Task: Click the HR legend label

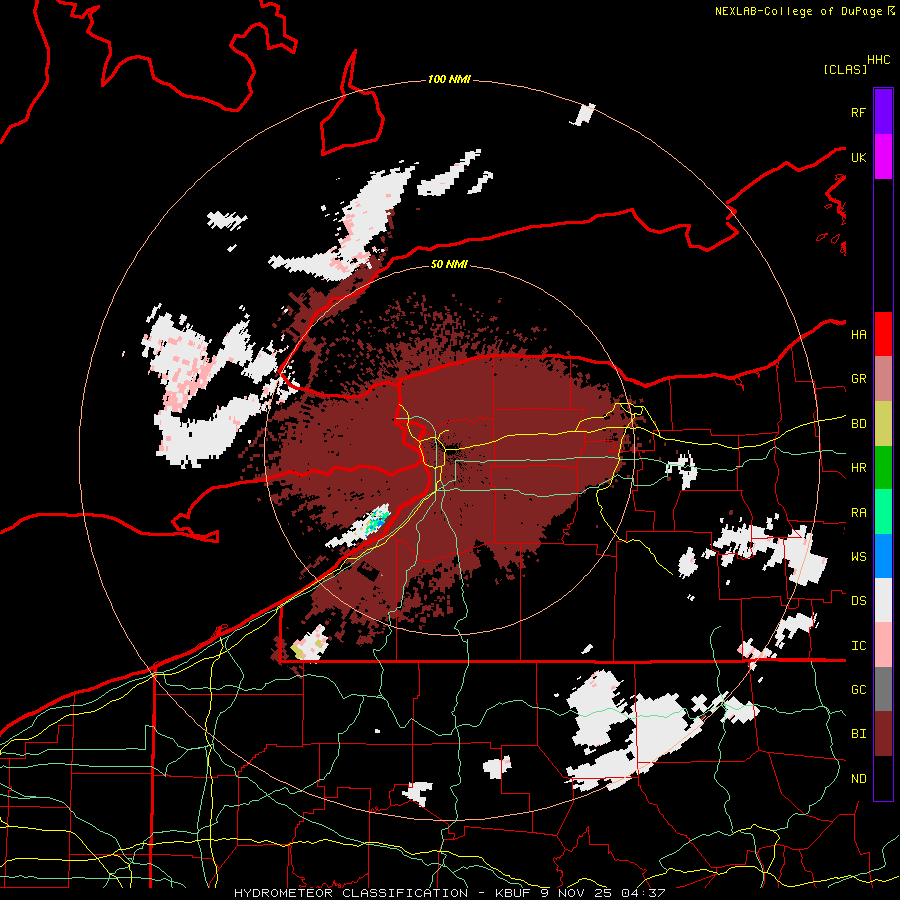Action: 858,468
